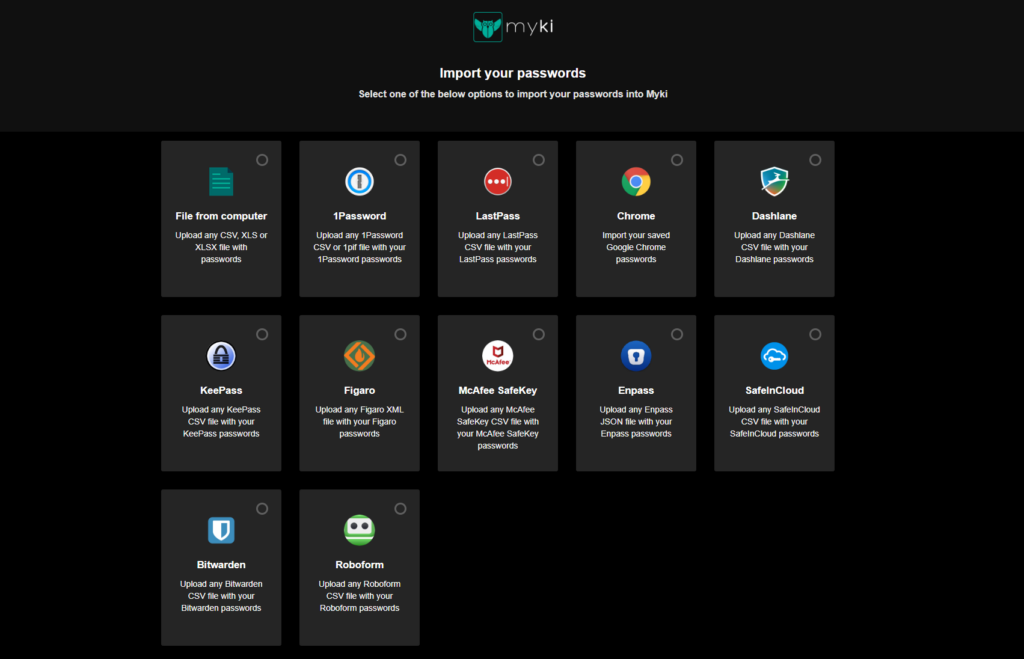Screen dimensions: 1024x659
Task: Click the Roboform green robot icon
Action: [x=359, y=530]
